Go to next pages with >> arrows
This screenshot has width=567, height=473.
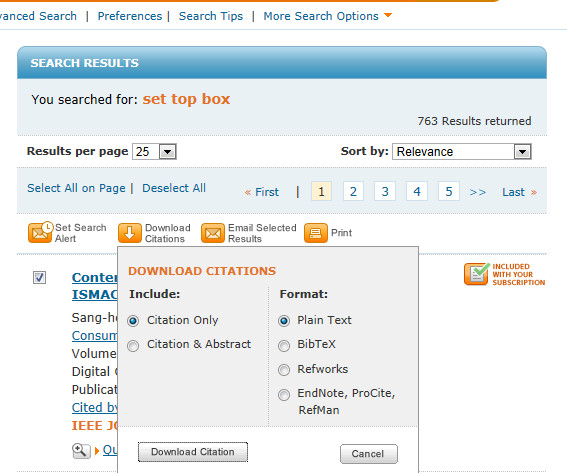point(477,192)
